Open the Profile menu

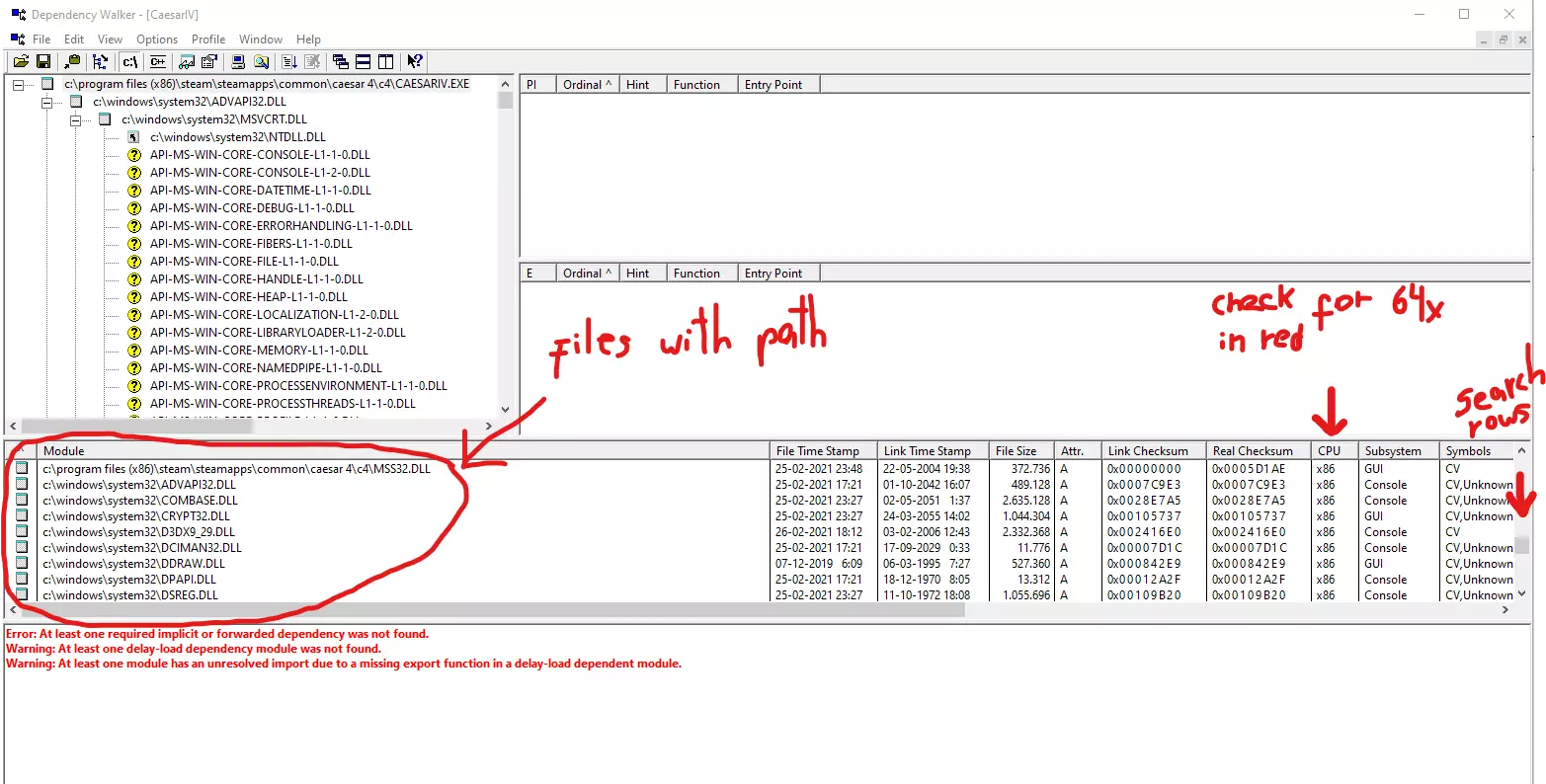(x=208, y=39)
